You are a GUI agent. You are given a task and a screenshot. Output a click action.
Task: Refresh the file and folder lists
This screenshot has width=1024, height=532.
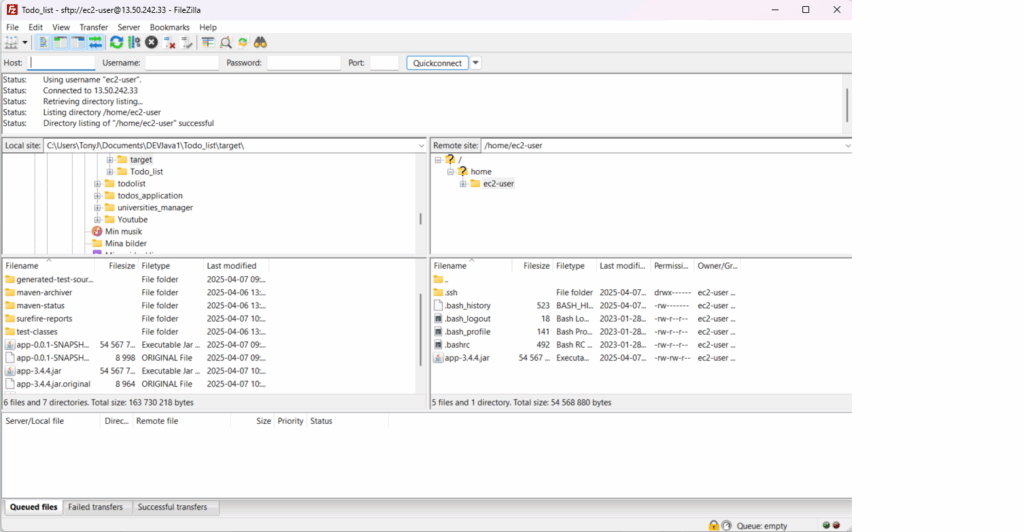tap(116, 42)
